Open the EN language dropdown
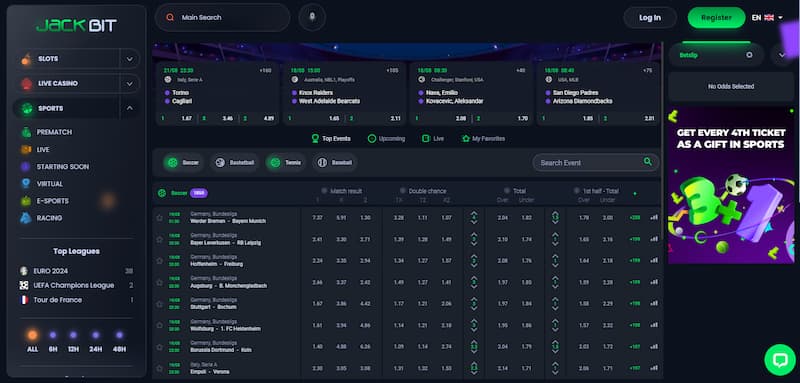This screenshot has width=800, height=383. [x=767, y=17]
